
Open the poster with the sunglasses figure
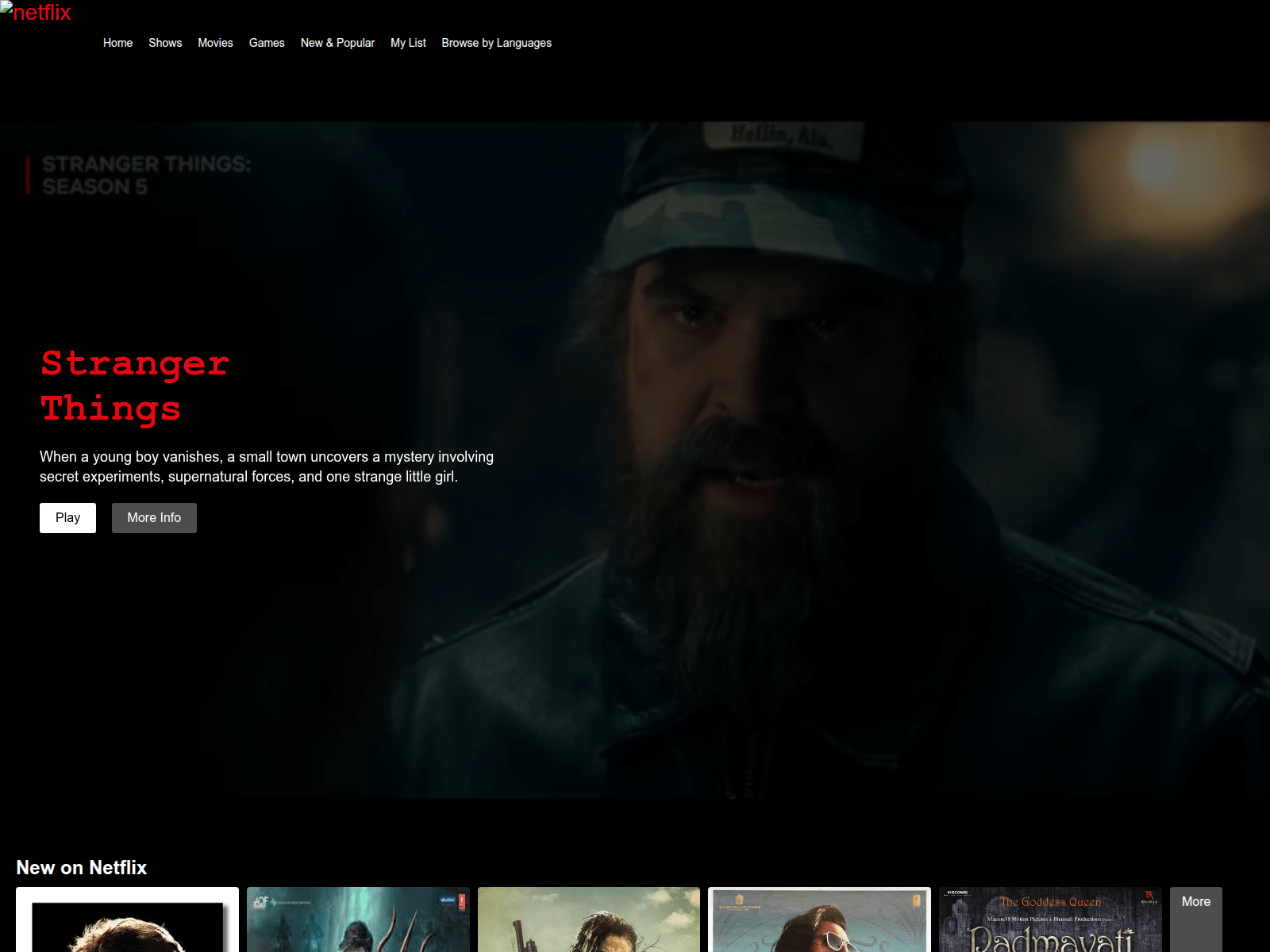(x=819, y=919)
